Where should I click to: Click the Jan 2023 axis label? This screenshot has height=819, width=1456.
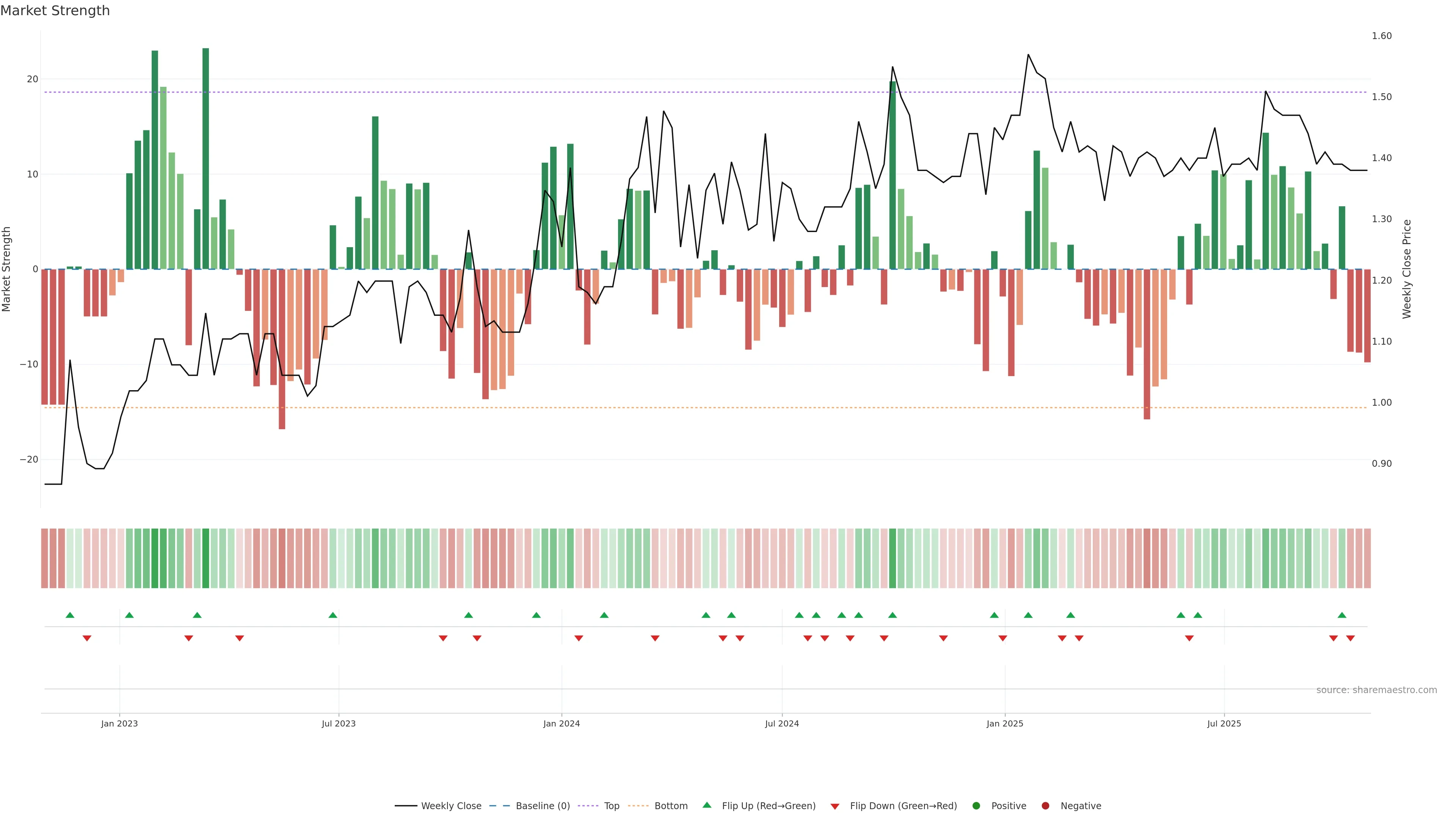pos(119,723)
